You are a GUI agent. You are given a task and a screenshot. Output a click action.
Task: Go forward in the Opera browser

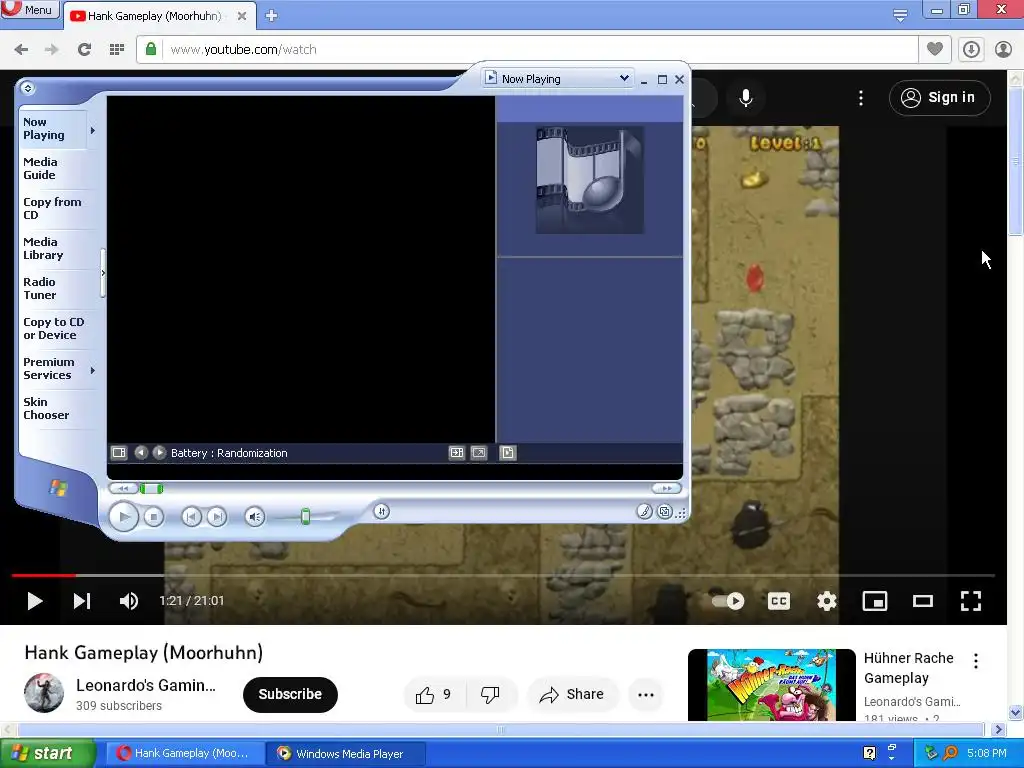pos(52,49)
